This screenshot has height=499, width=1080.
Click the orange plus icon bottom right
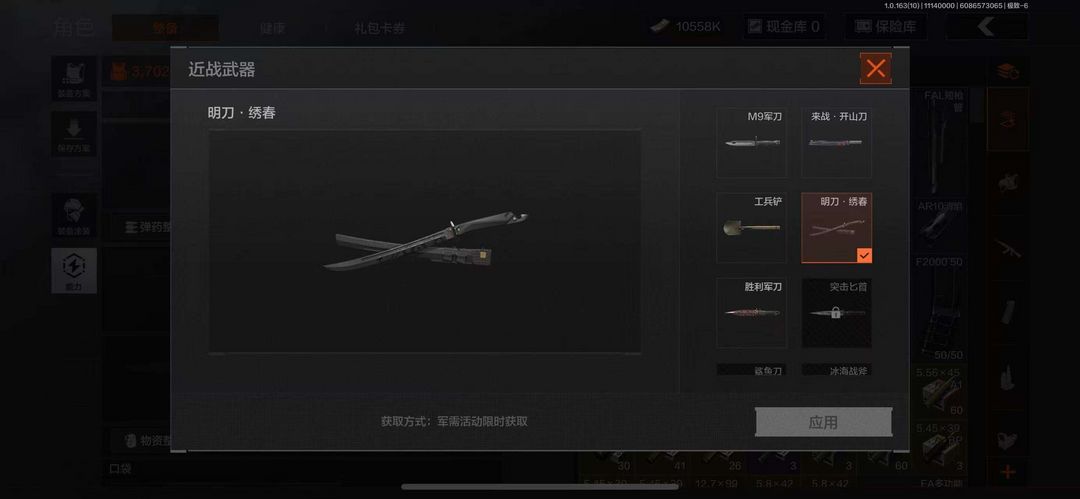[1008, 472]
